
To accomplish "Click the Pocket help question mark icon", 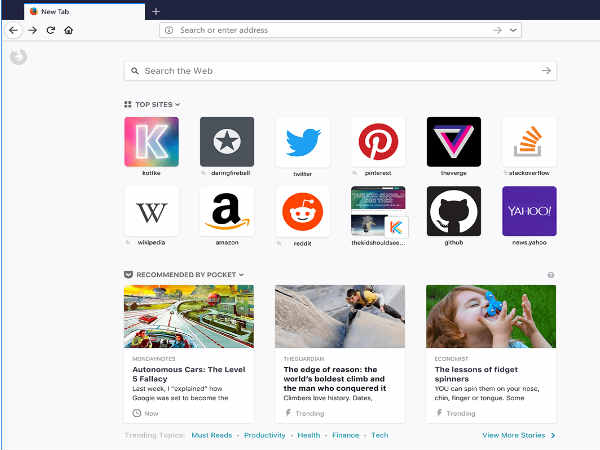I will click(x=551, y=274).
